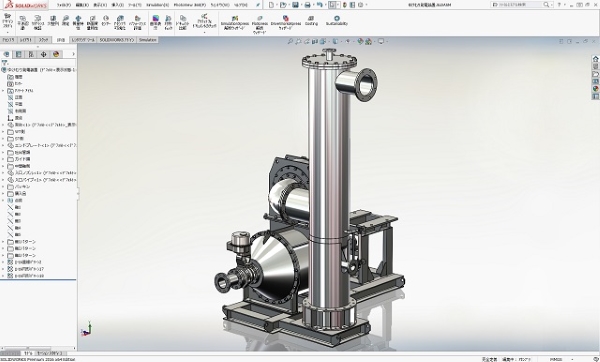Expand the last pattern folder in tree
The height and width of the screenshot is (362, 600).
(3, 256)
